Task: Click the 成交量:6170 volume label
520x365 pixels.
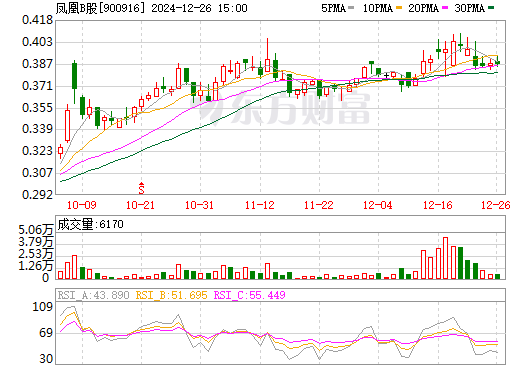Action: pos(91,224)
